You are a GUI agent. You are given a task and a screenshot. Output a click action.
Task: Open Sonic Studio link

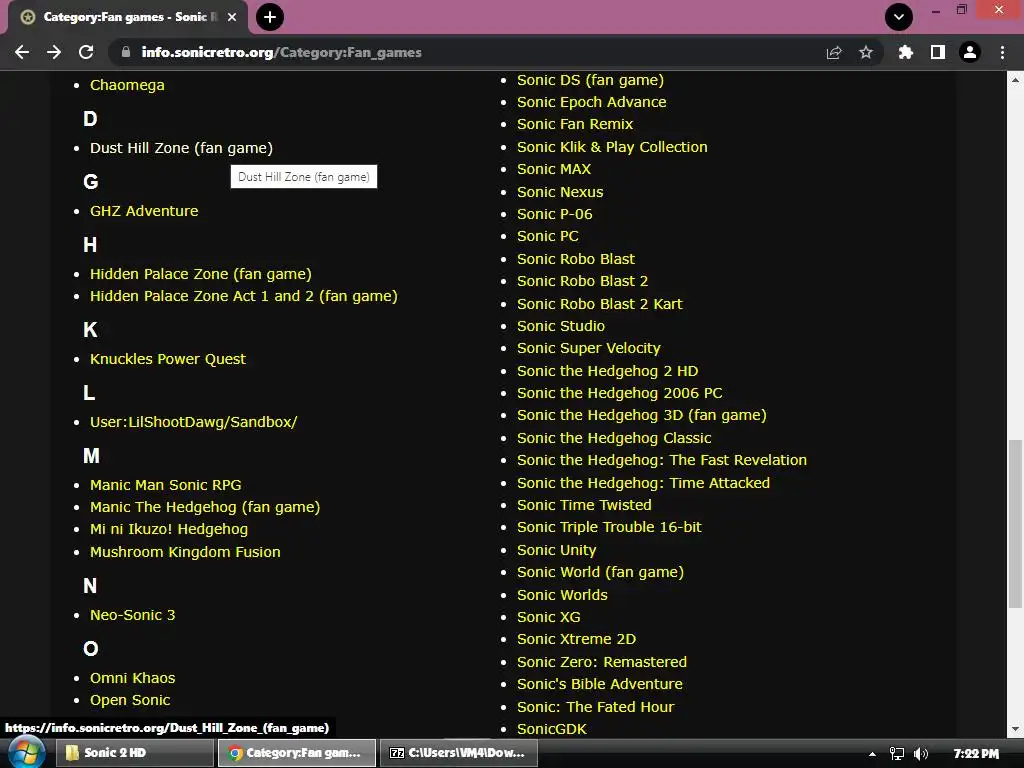click(x=561, y=326)
